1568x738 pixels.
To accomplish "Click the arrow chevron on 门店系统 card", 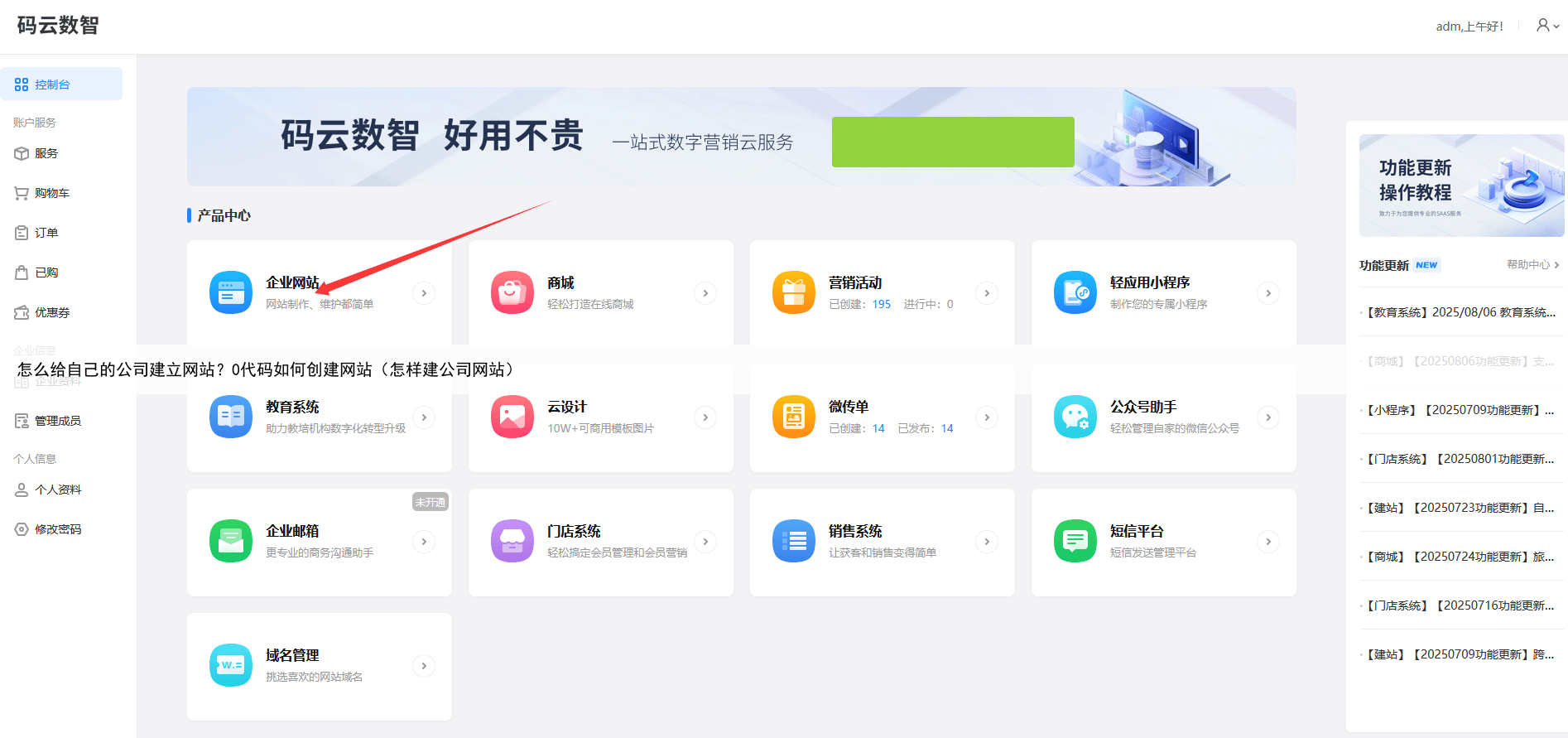I will tap(705, 542).
